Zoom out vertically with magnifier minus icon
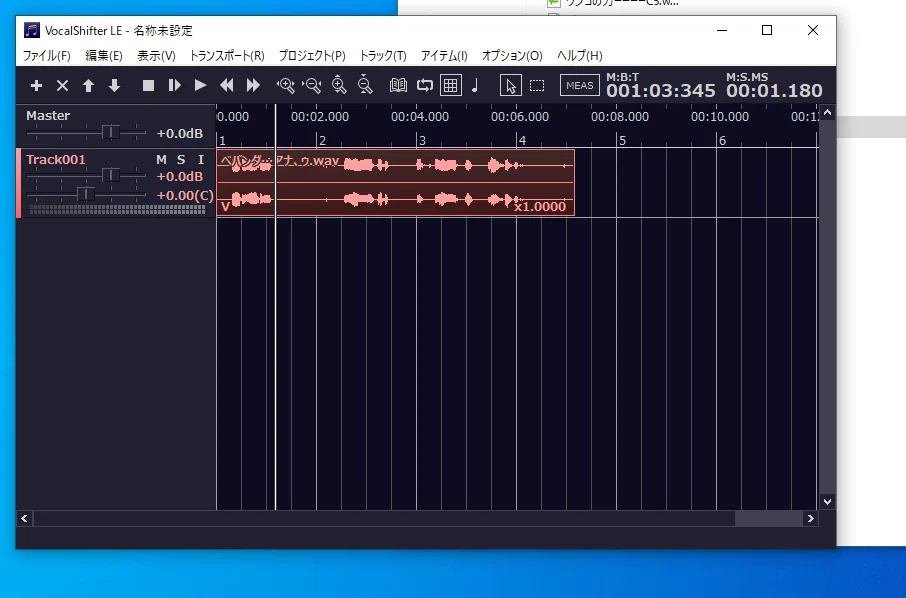The height and width of the screenshot is (598, 906). tap(365, 84)
